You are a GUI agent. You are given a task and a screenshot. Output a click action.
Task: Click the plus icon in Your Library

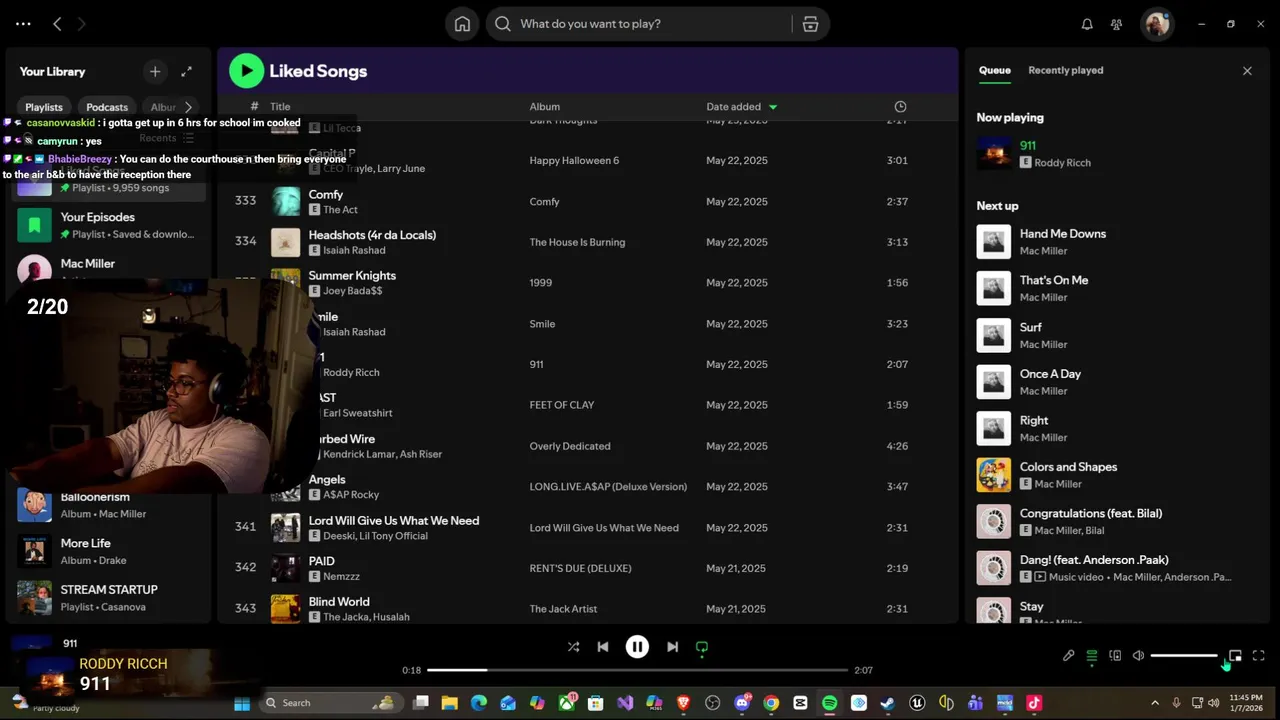point(155,71)
